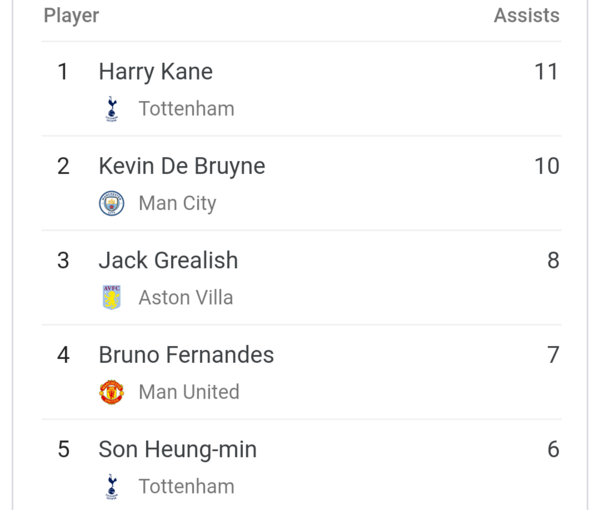Click rank number 4 beside Bruno Fernandes
600x510 pixels.
64,355
